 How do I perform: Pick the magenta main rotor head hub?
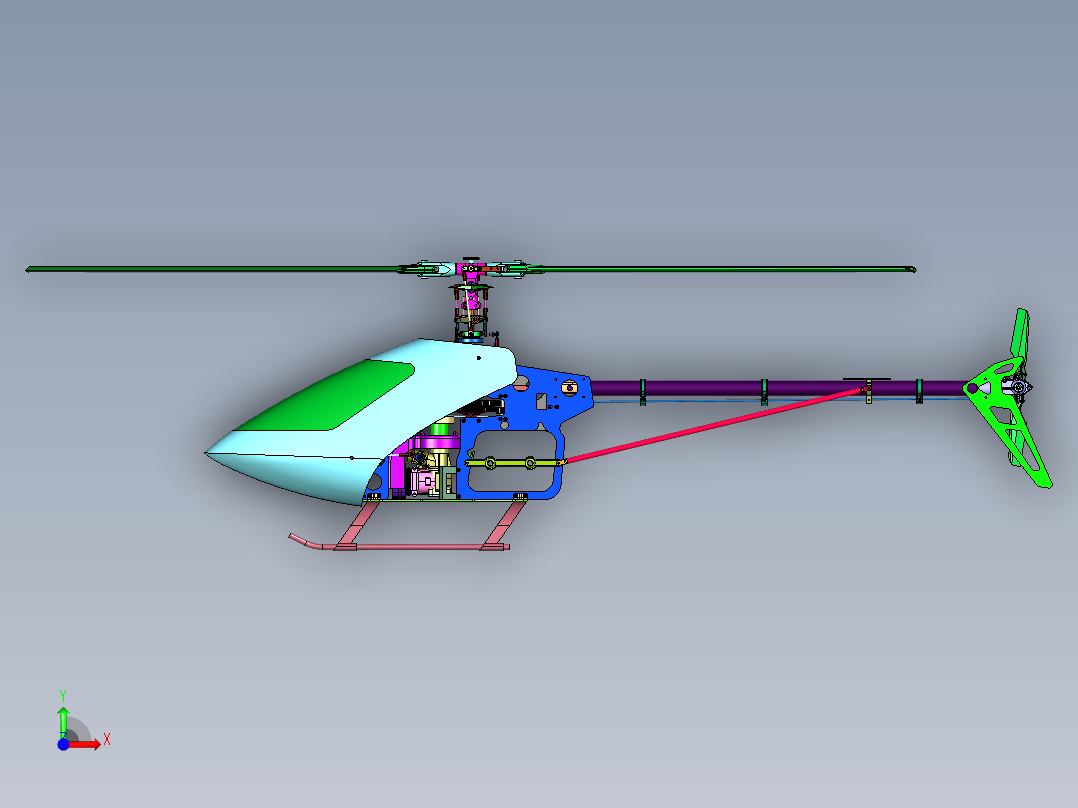pyautogui.click(x=470, y=270)
